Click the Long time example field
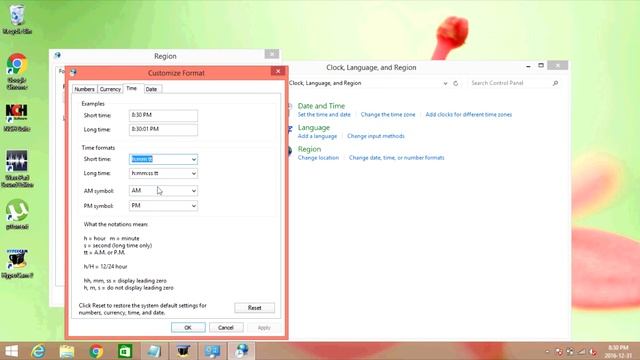This screenshot has height=360, width=640. 163,129
